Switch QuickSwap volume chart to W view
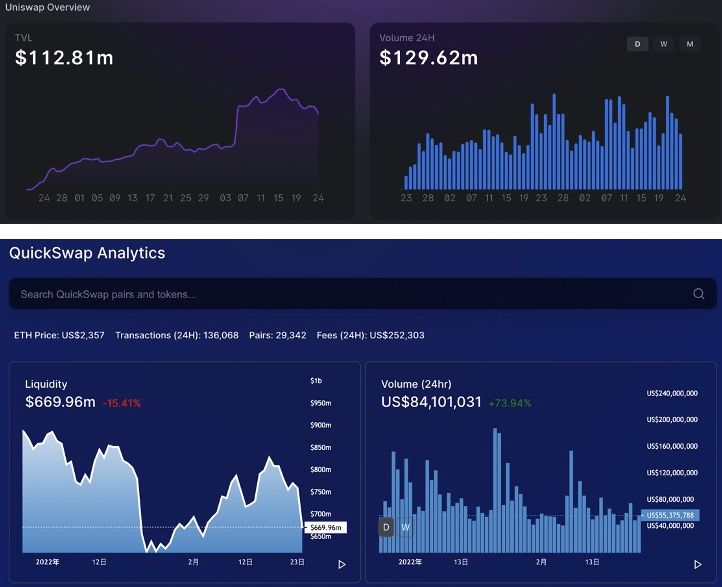The width and height of the screenshot is (722, 587). point(405,527)
